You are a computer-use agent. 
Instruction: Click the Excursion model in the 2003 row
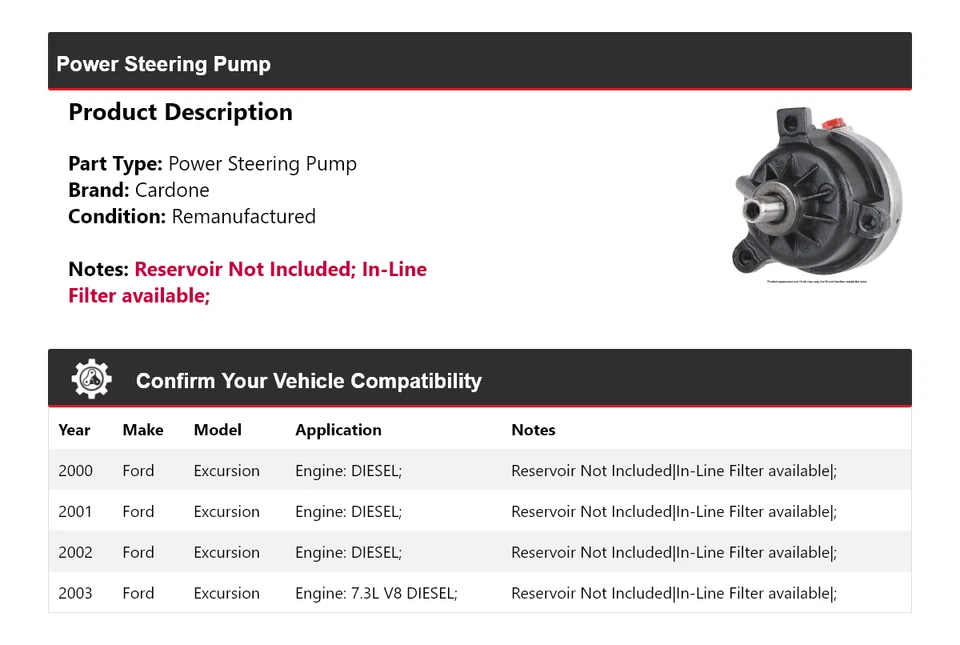[227, 593]
